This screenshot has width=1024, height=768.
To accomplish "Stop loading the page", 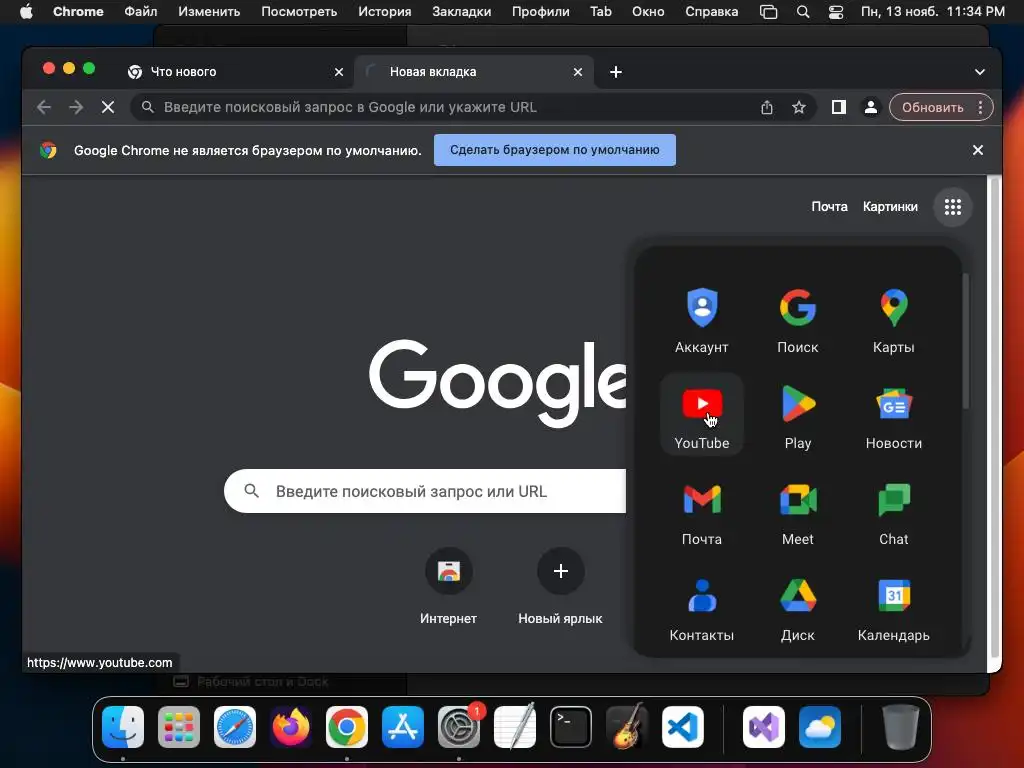I will pyautogui.click(x=108, y=107).
